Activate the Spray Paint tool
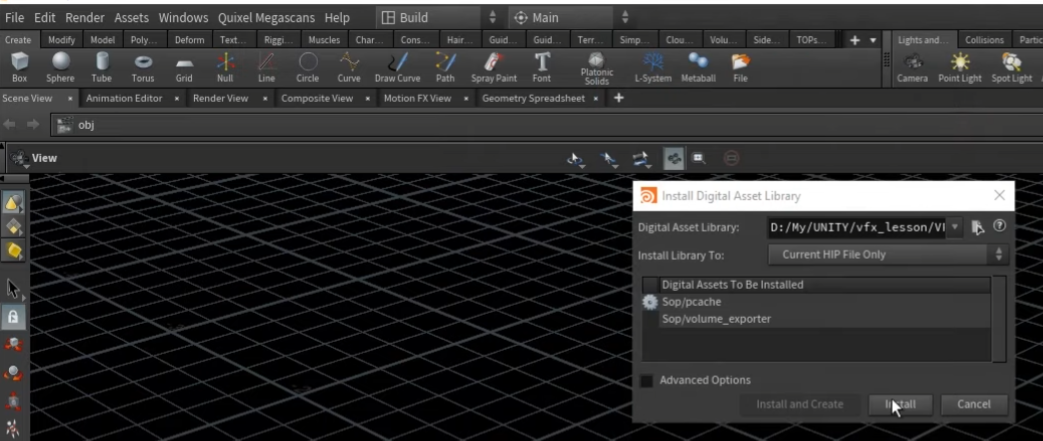 tap(494, 67)
